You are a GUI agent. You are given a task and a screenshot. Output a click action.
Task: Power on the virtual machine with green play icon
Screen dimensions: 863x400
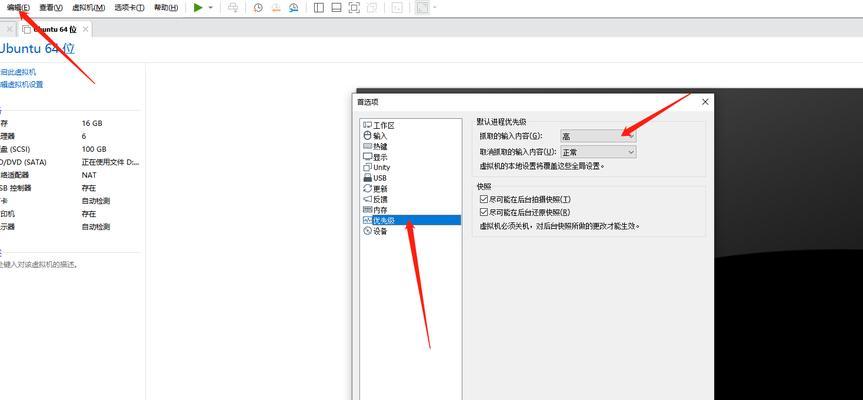tap(198, 8)
